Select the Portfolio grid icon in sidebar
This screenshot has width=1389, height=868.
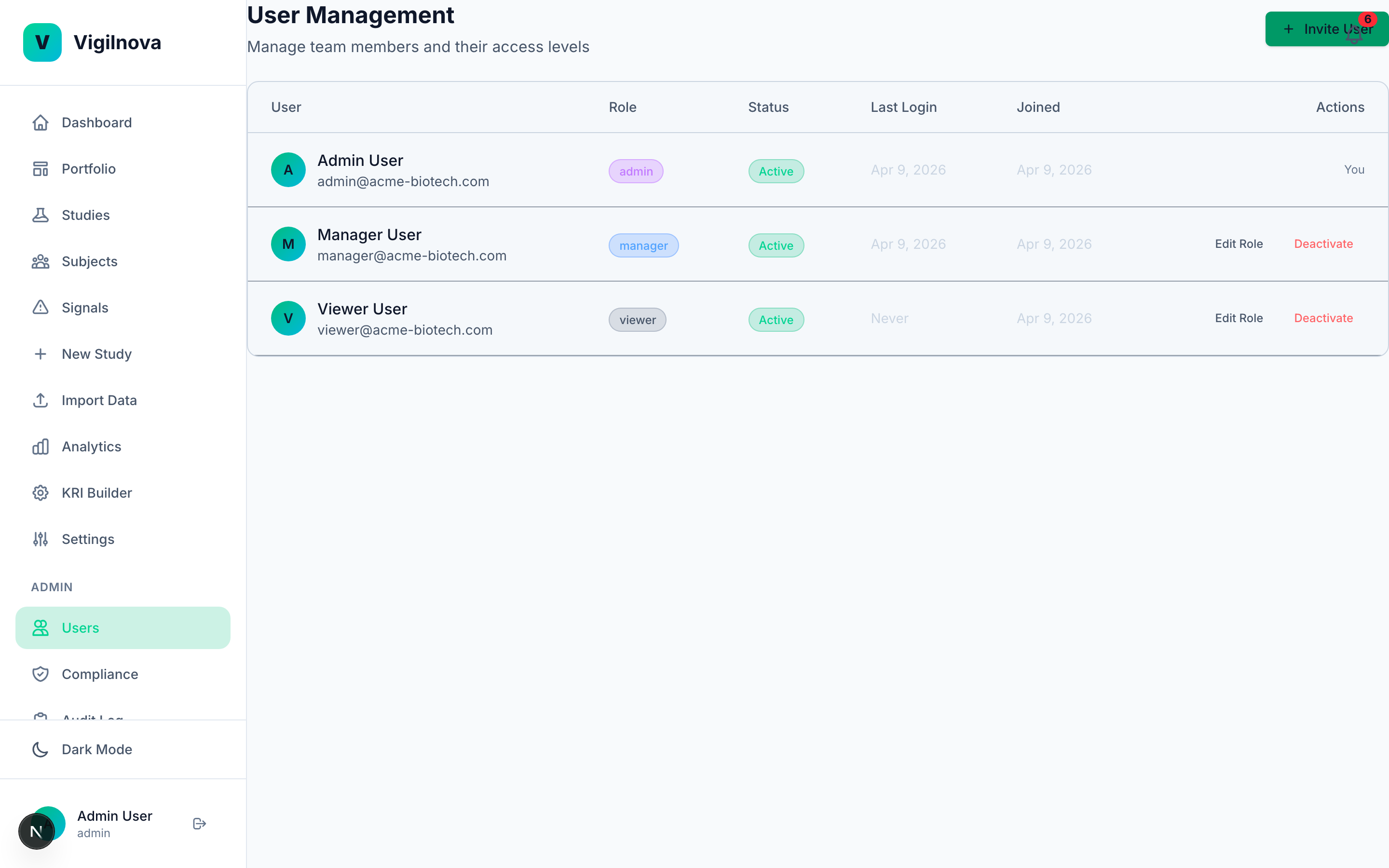coord(40,168)
